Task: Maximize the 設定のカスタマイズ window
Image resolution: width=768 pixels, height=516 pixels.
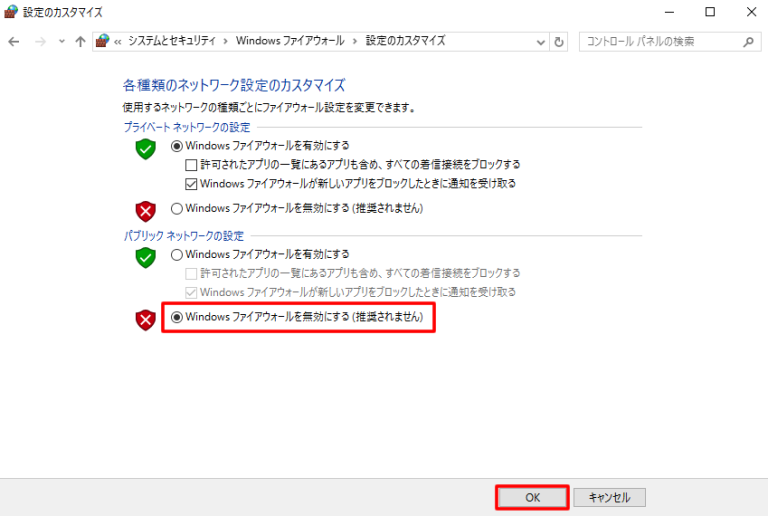Action: click(710, 12)
